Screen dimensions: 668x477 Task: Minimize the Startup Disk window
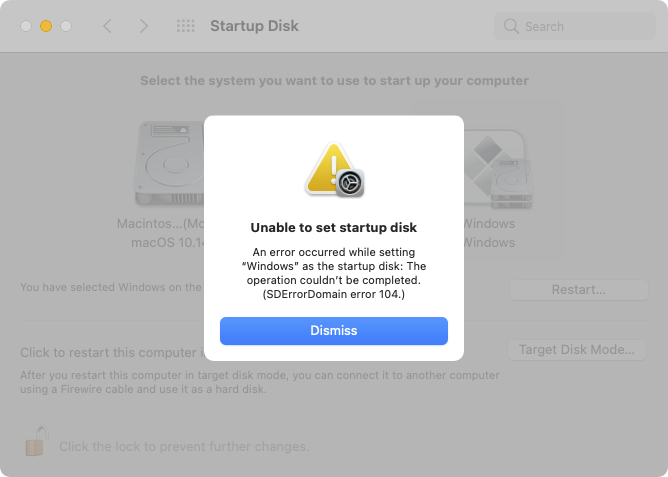point(45,26)
